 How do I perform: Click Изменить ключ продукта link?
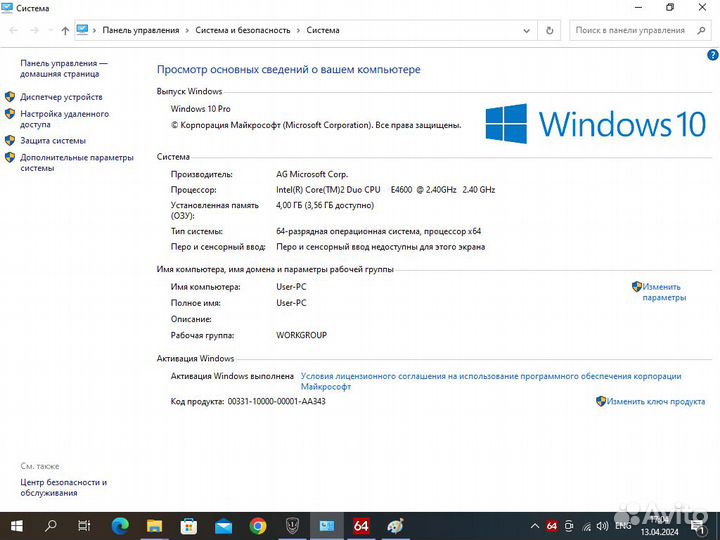(656, 401)
